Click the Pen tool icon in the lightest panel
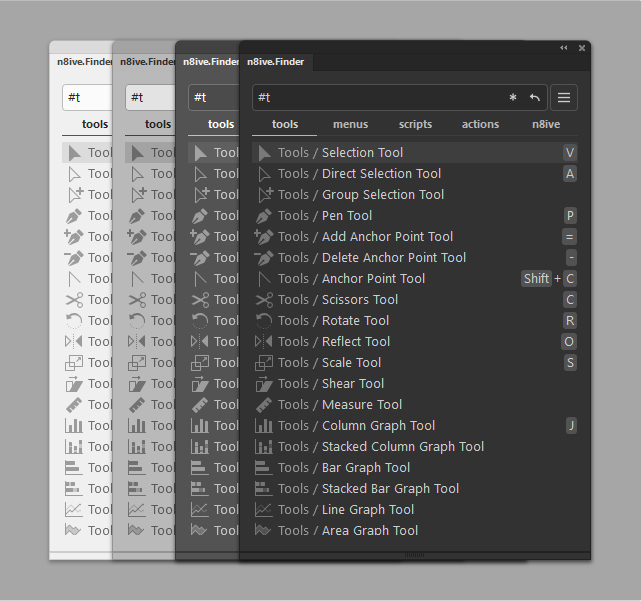The width and height of the screenshot is (641, 601). [x=74, y=216]
